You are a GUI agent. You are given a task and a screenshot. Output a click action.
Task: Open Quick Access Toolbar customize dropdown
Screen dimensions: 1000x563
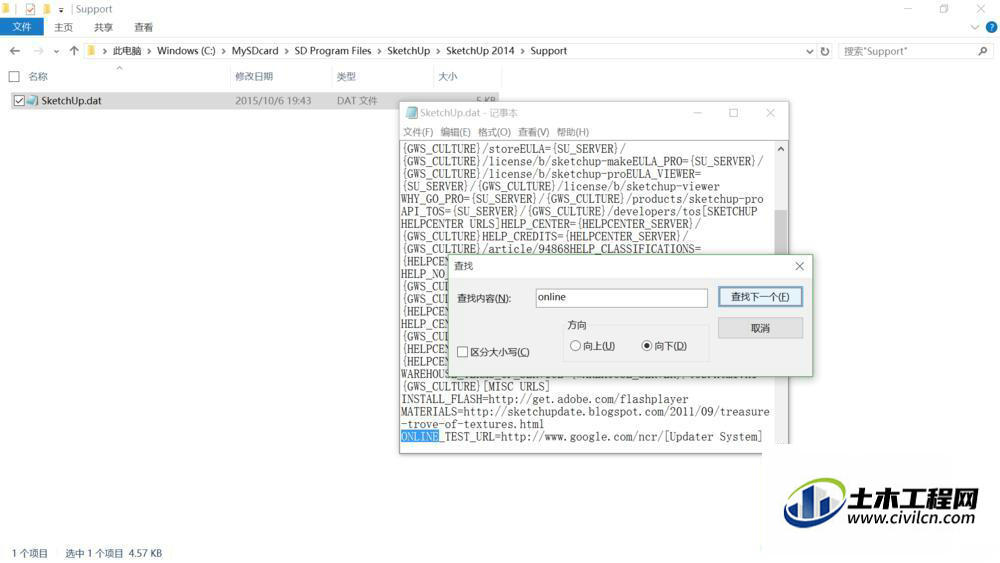pos(61,10)
